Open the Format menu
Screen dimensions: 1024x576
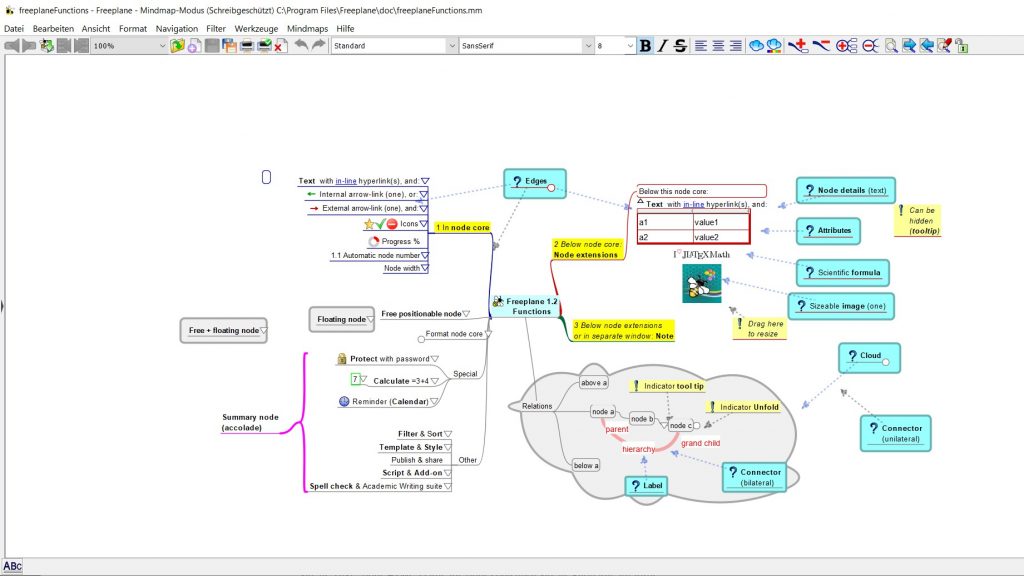coord(133,29)
